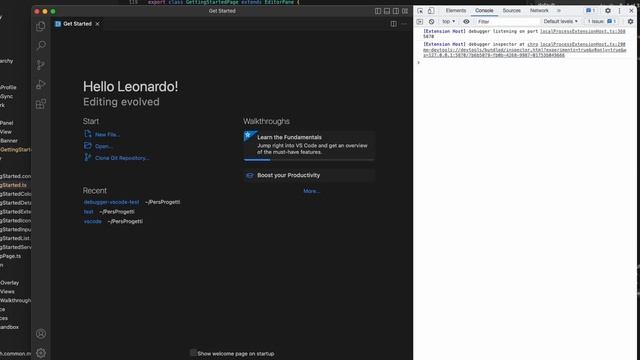Open the Default levels dropdown
This screenshot has width=640, height=360.
(x=560, y=21)
